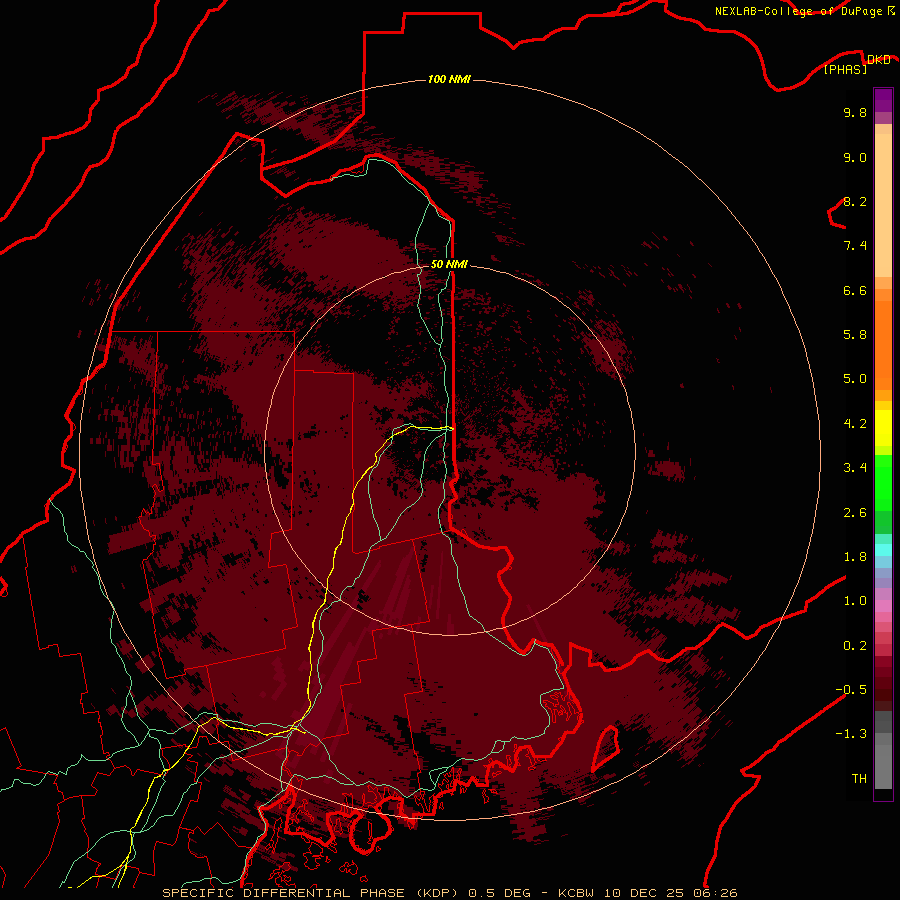The width and height of the screenshot is (900, 900).
Task: Click the TH label on the color scale
Action: (x=859, y=779)
